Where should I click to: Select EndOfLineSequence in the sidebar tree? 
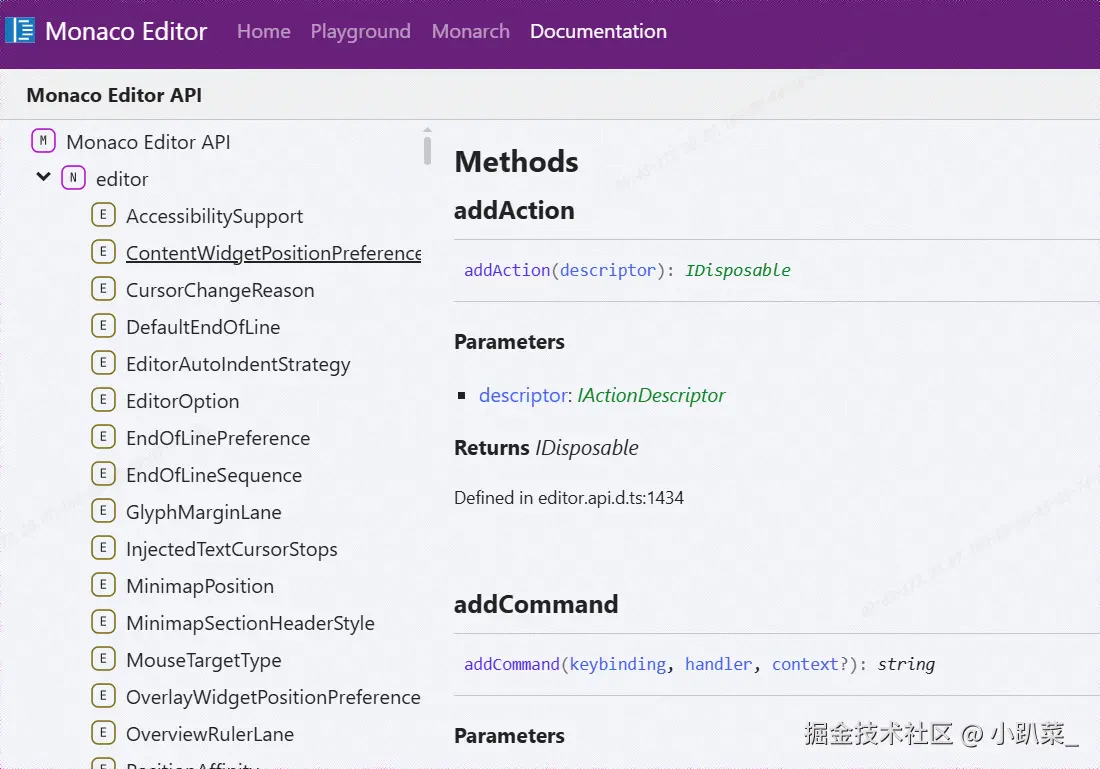[x=213, y=475]
